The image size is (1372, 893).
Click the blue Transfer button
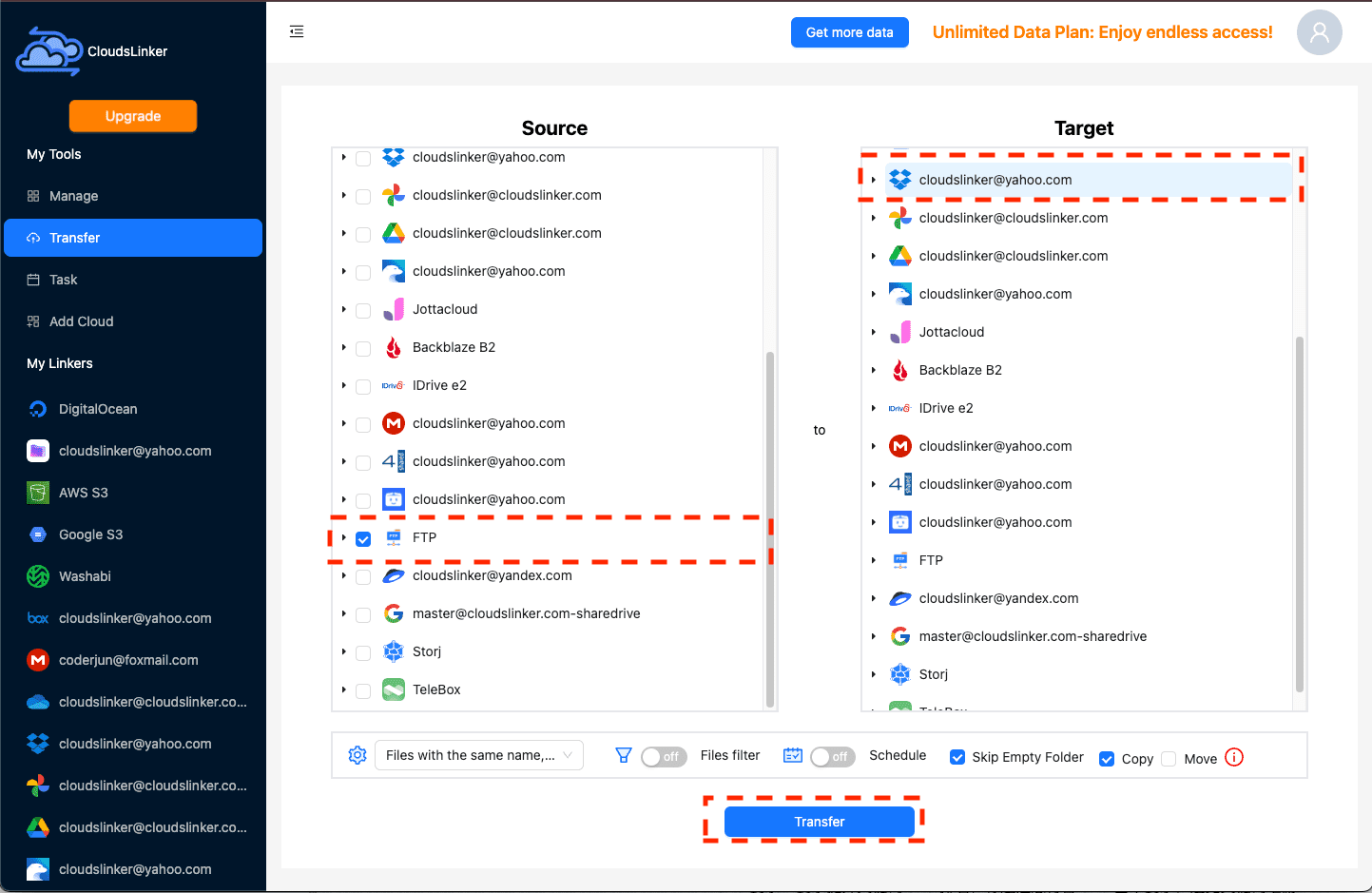coord(820,822)
